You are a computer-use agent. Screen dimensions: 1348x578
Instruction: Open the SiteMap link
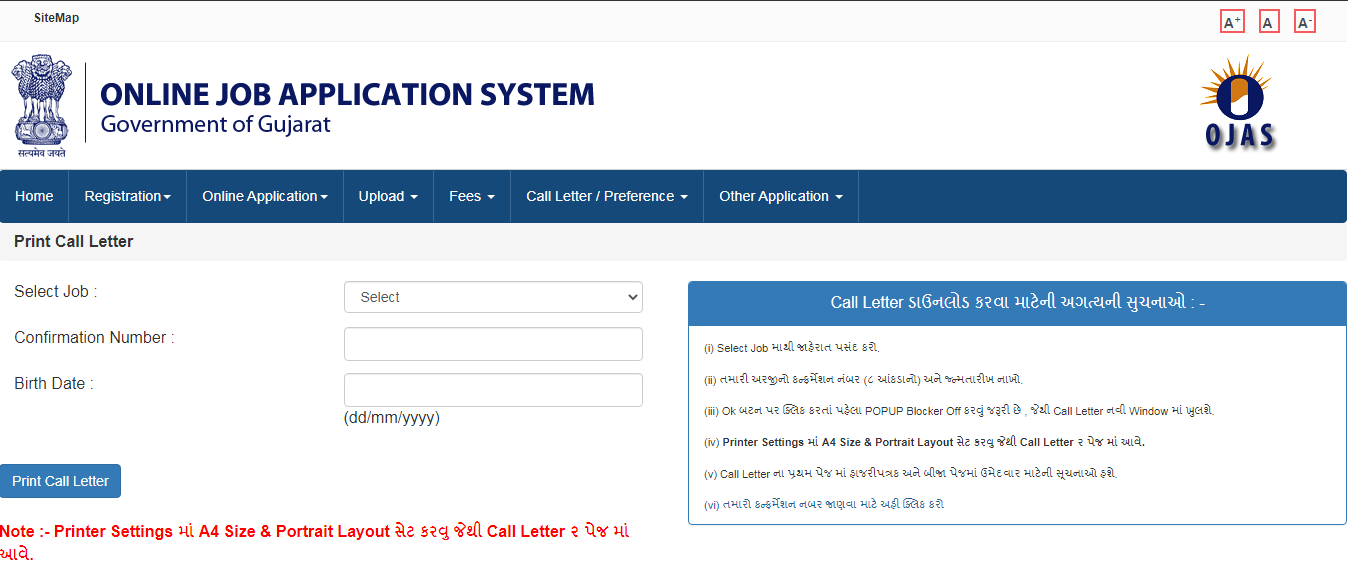(56, 18)
